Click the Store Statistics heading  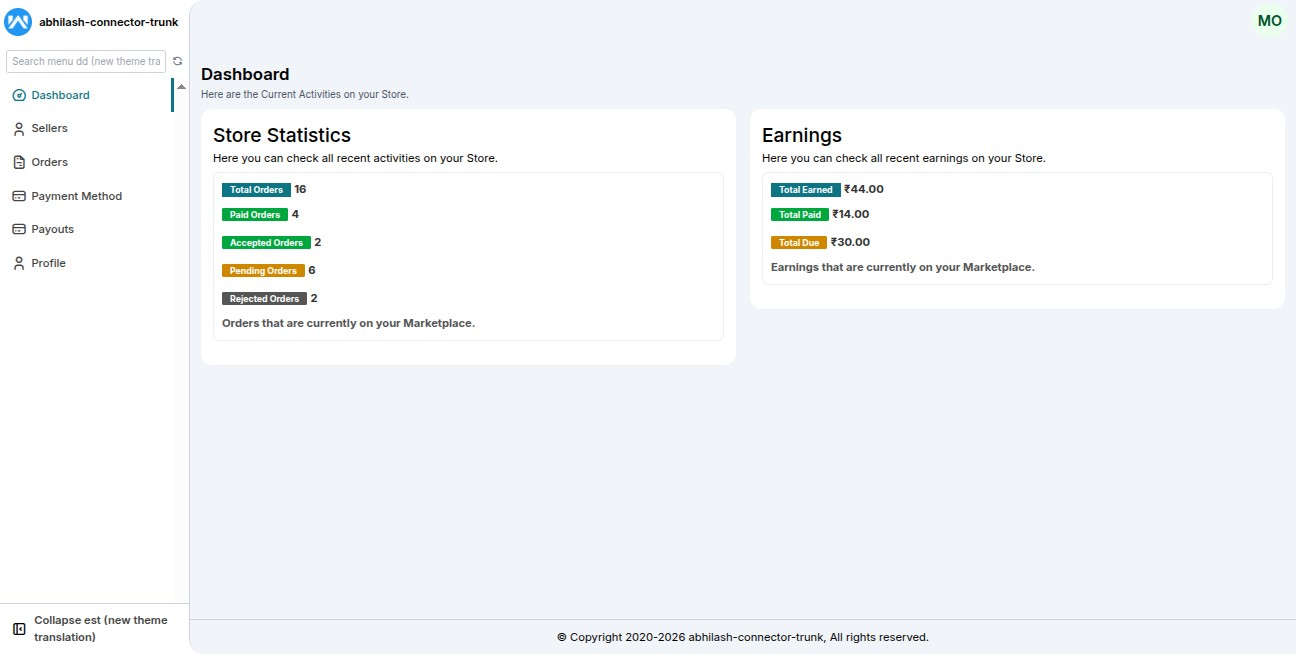(282, 135)
